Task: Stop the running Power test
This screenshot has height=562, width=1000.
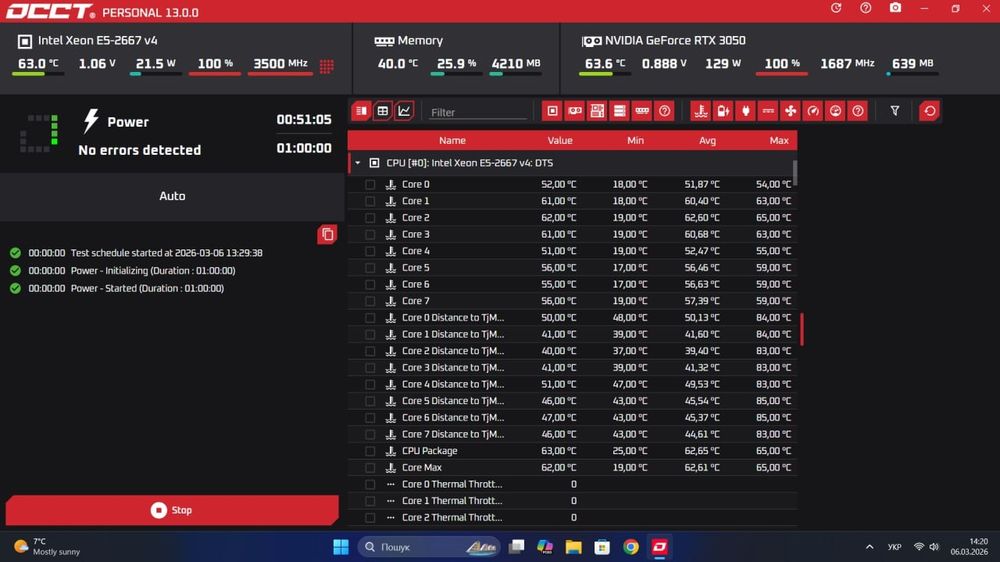Action: click(172, 510)
